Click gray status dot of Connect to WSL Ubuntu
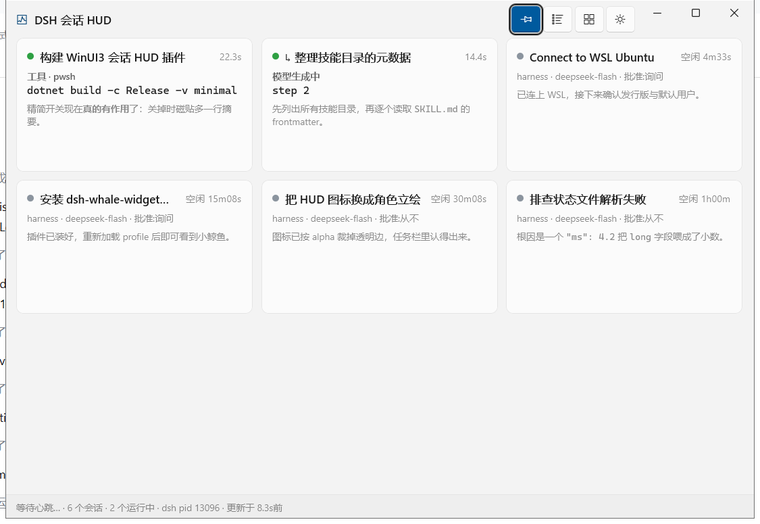760x524 pixels. click(x=520, y=56)
